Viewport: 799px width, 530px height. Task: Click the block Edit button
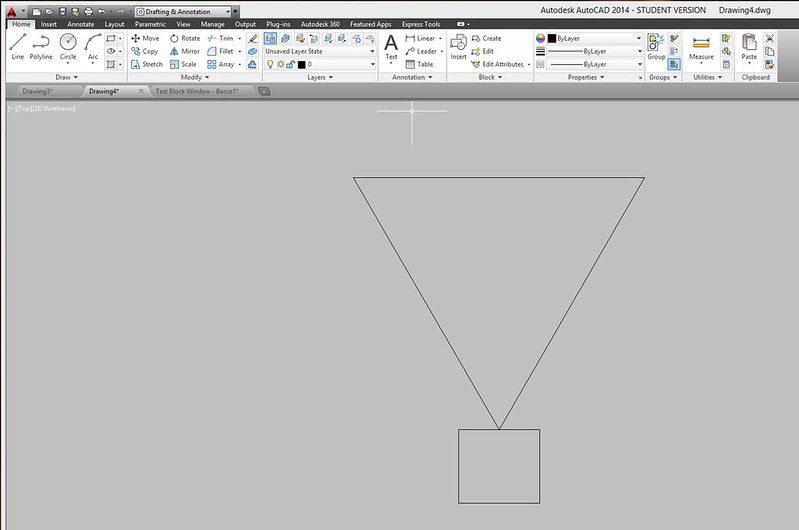pyautogui.click(x=482, y=51)
